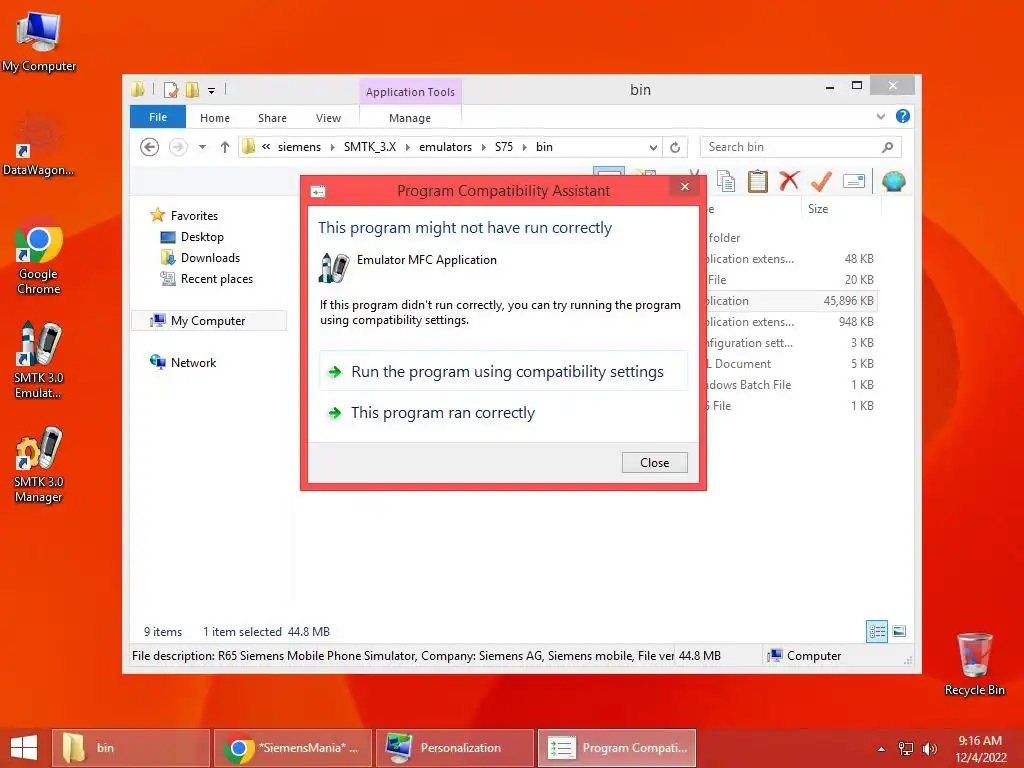Viewport: 1024px width, 768px height.
Task: Click the Close button in compatibility dialog
Action: click(654, 462)
